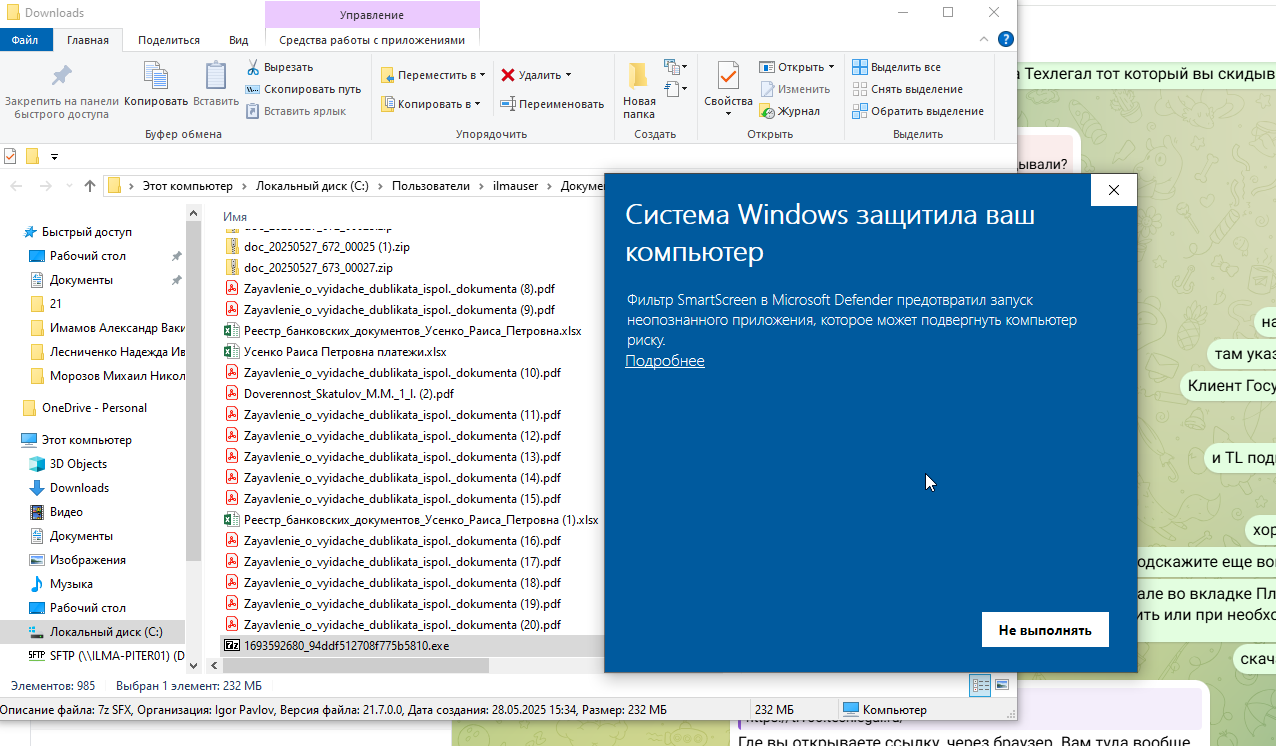Select Изображения in navigation pane
The height and width of the screenshot is (746, 1276).
coord(87,560)
